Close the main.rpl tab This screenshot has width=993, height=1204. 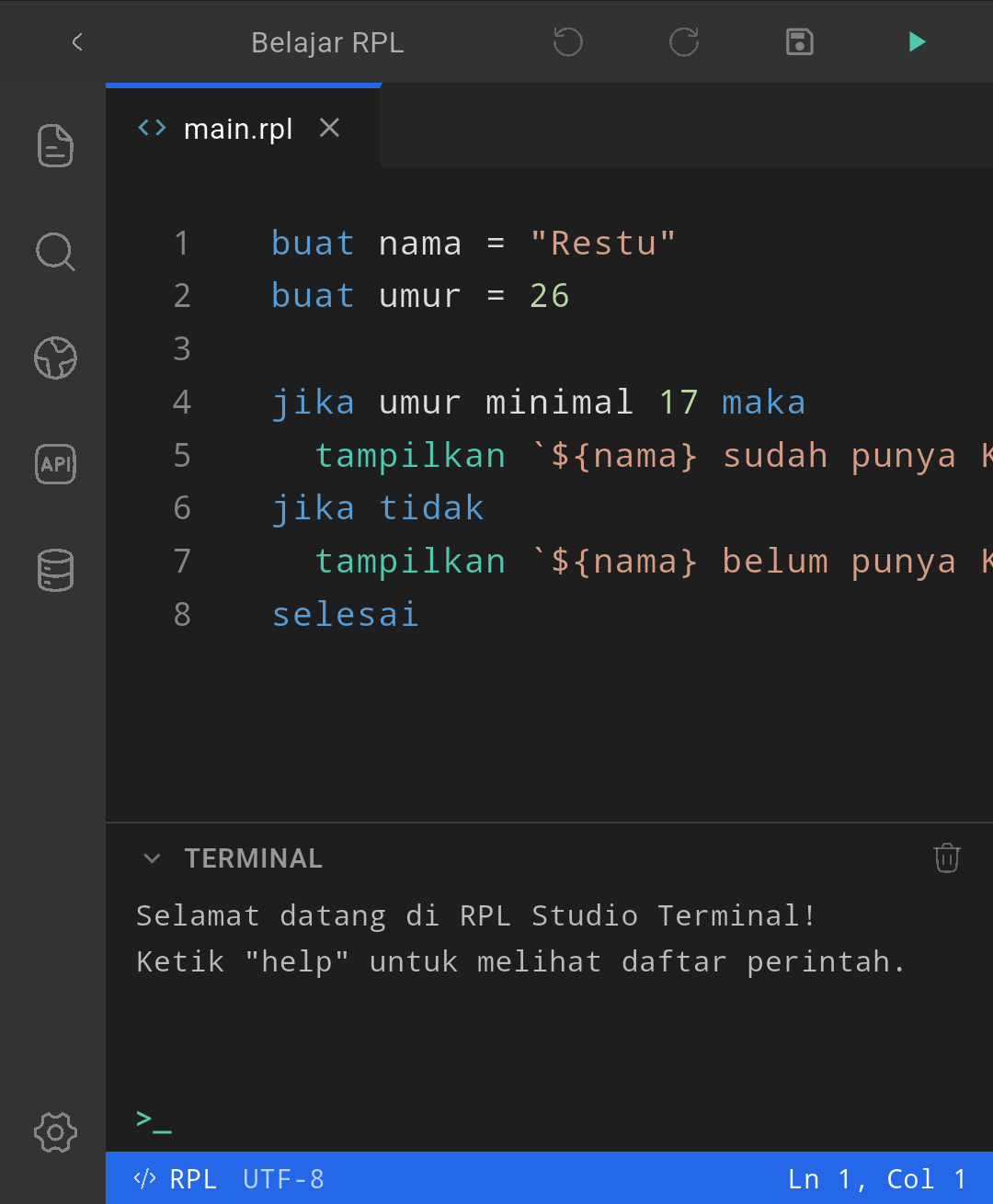pos(329,128)
